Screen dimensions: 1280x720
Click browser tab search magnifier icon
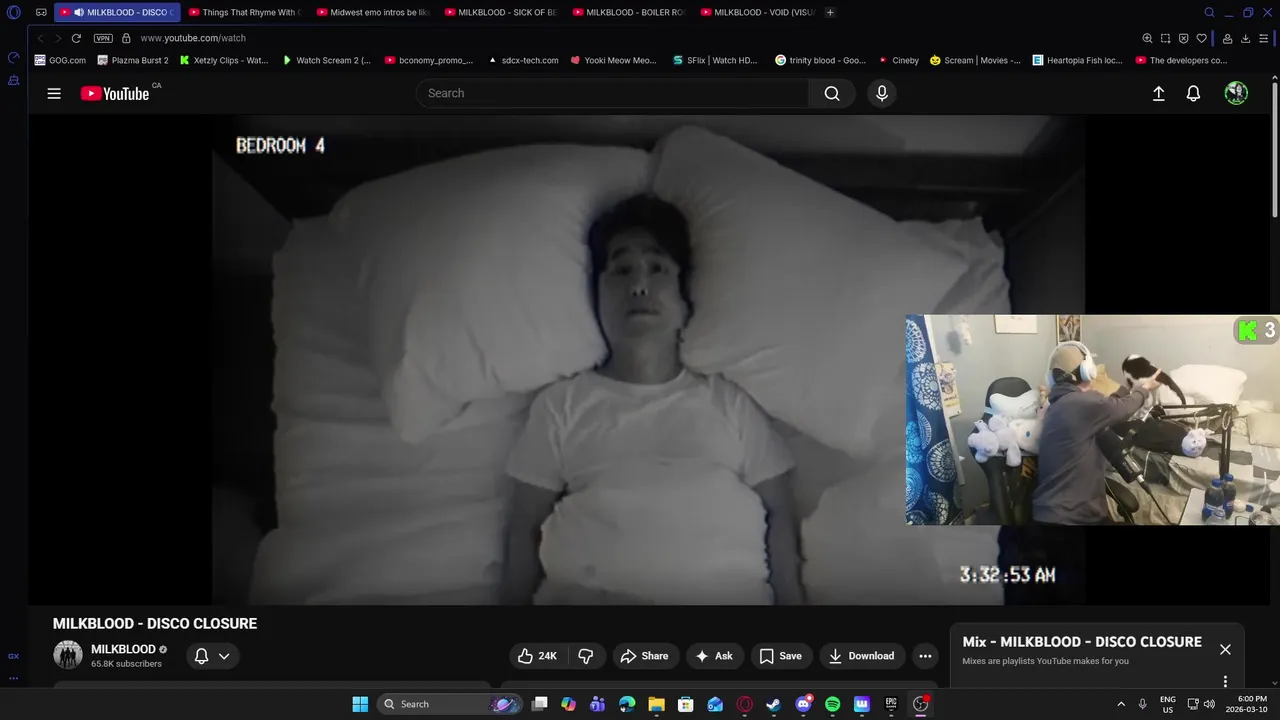click(1209, 12)
